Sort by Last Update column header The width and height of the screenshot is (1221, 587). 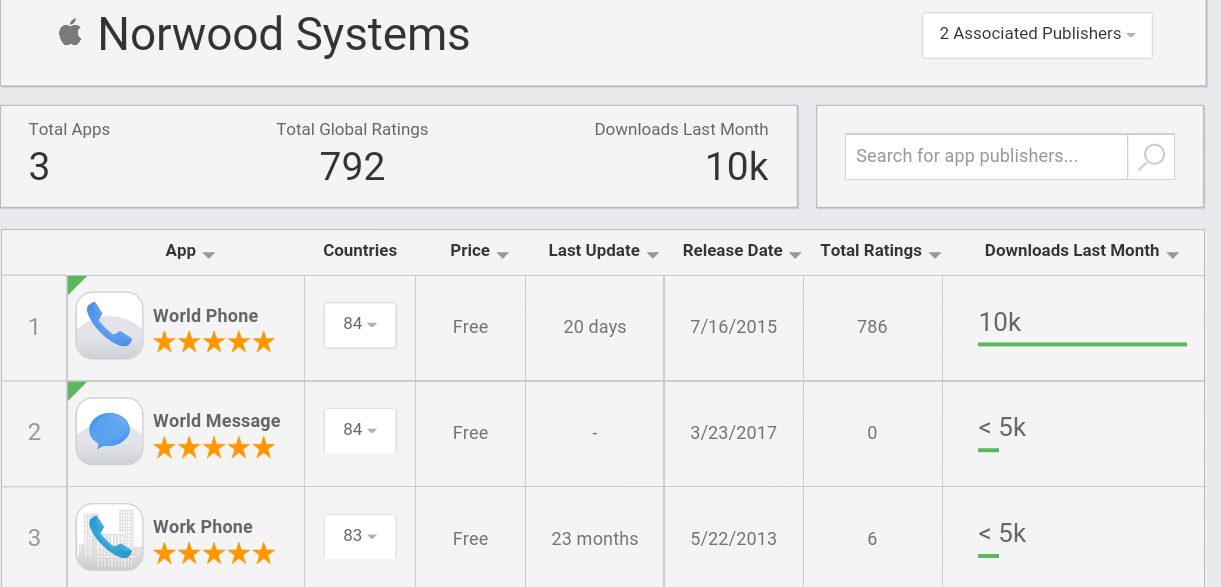tap(604, 251)
